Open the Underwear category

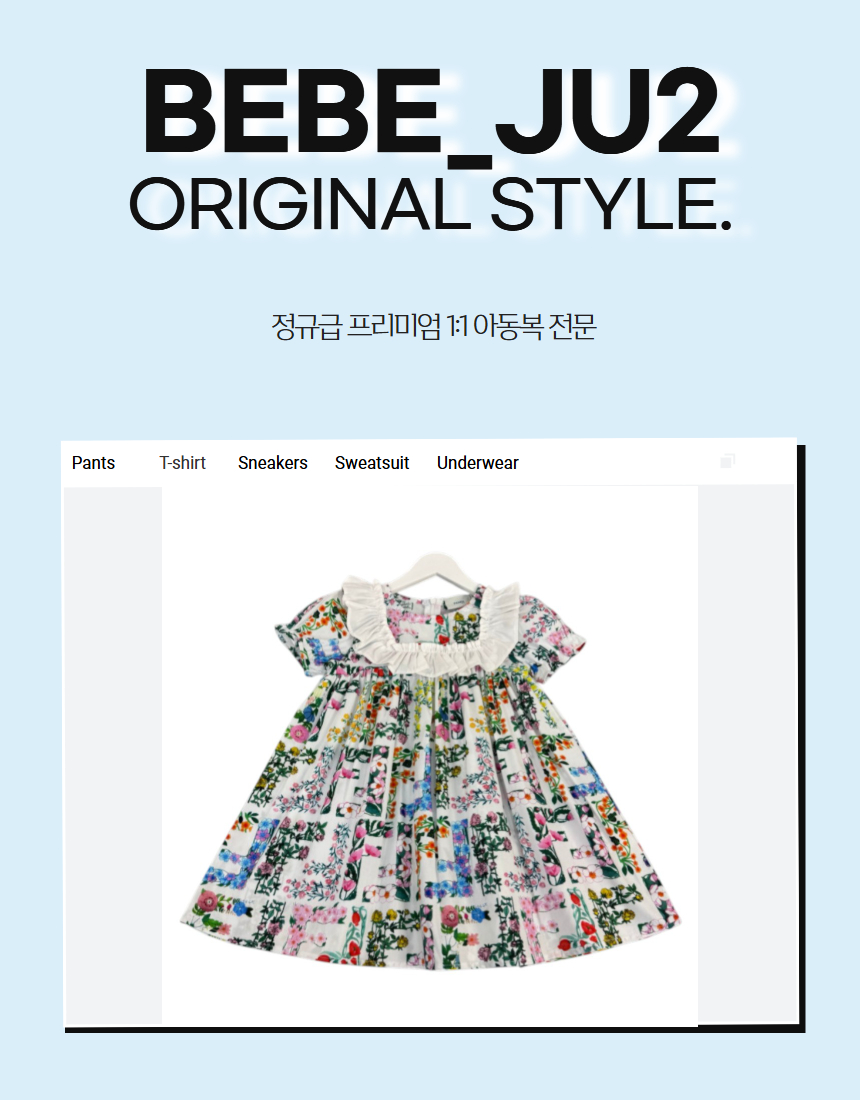pos(478,463)
